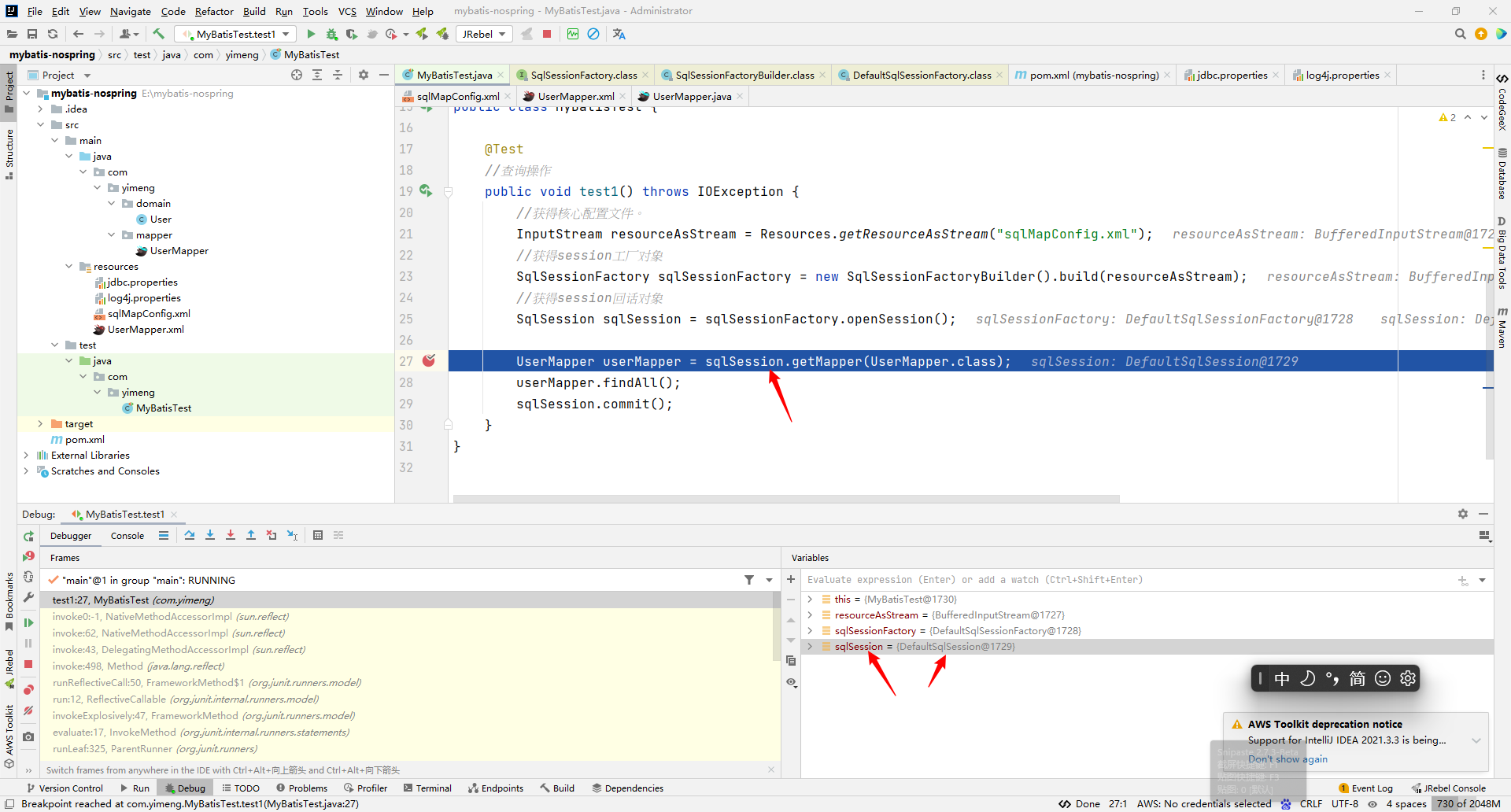Click the Step Over debugger icon

coord(190,535)
